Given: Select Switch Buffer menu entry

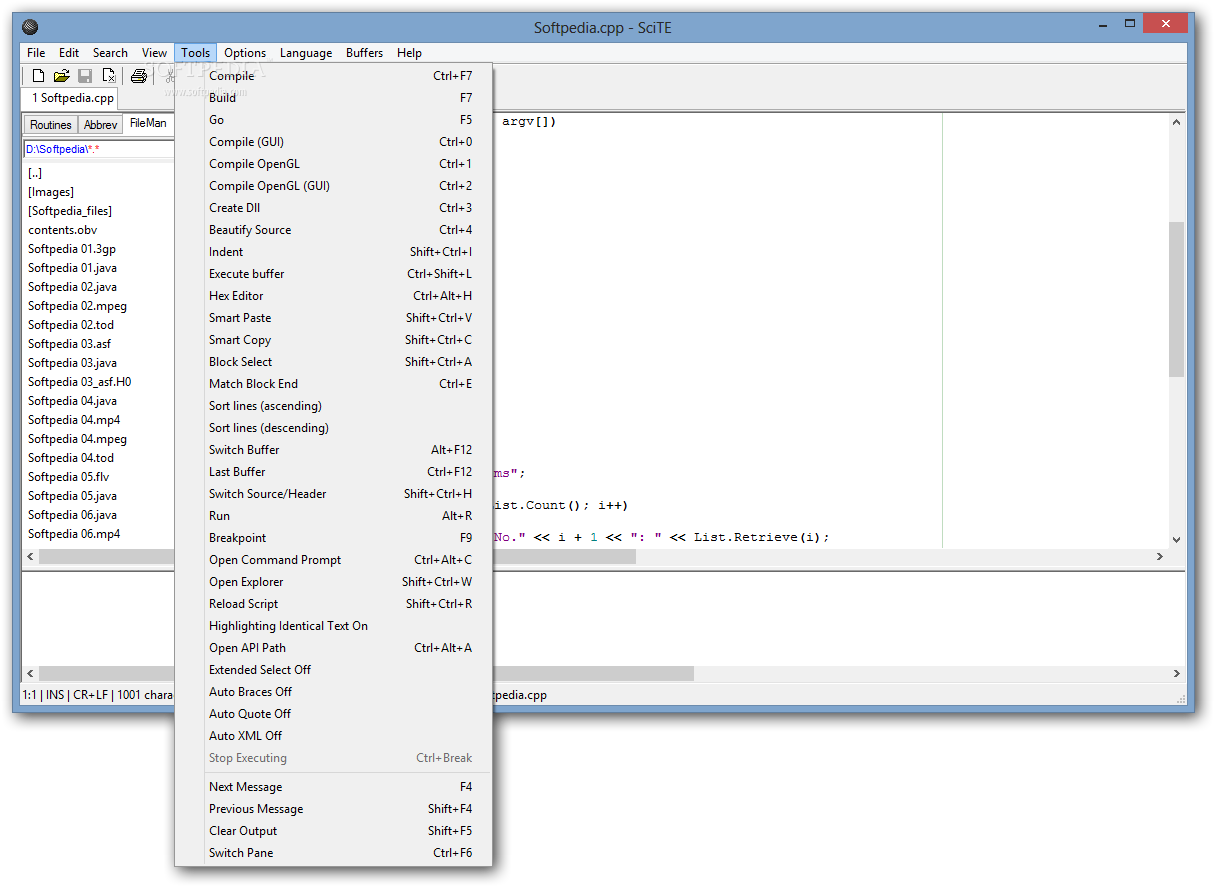Looking at the screenshot, I should pyautogui.click(x=334, y=450).
